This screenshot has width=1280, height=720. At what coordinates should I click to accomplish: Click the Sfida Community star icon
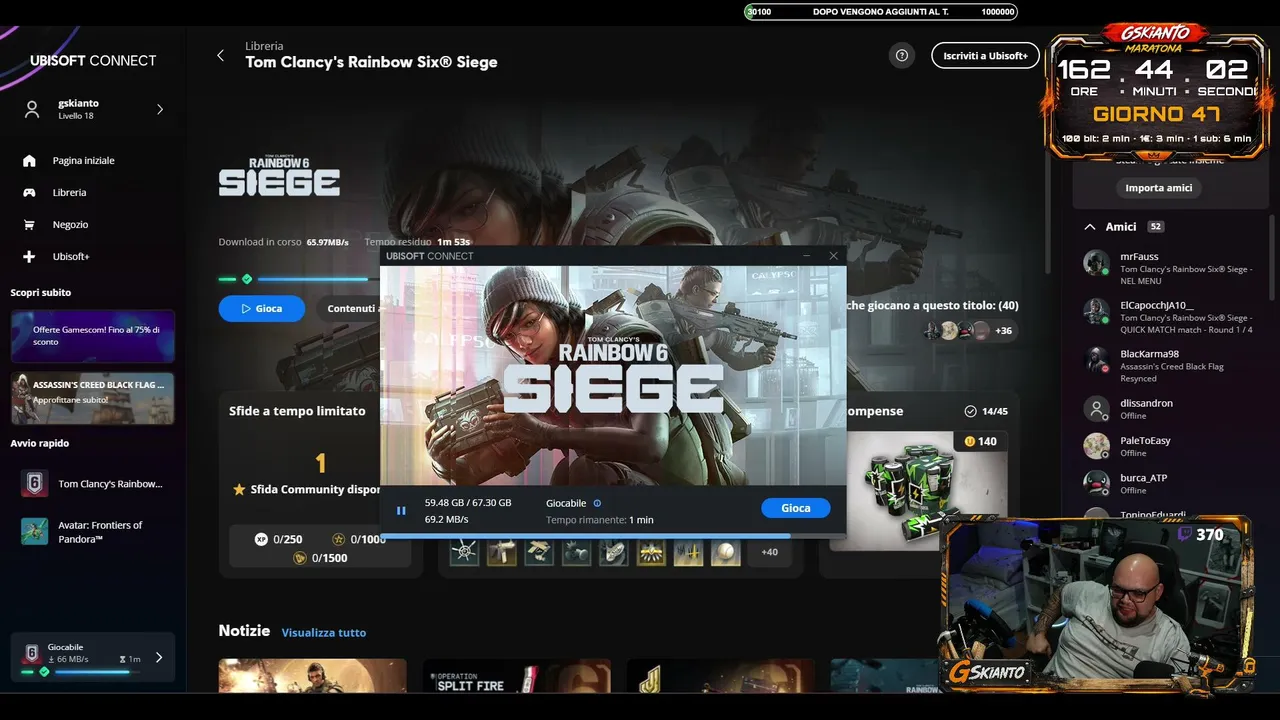[x=239, y=490]
